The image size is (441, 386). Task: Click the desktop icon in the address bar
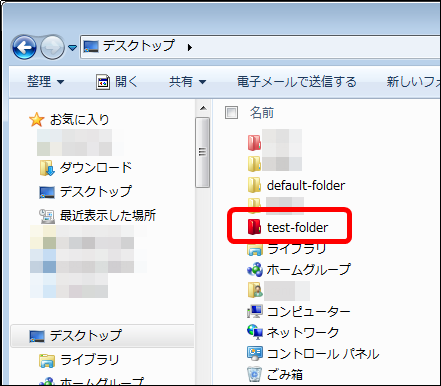click(91, 46)
